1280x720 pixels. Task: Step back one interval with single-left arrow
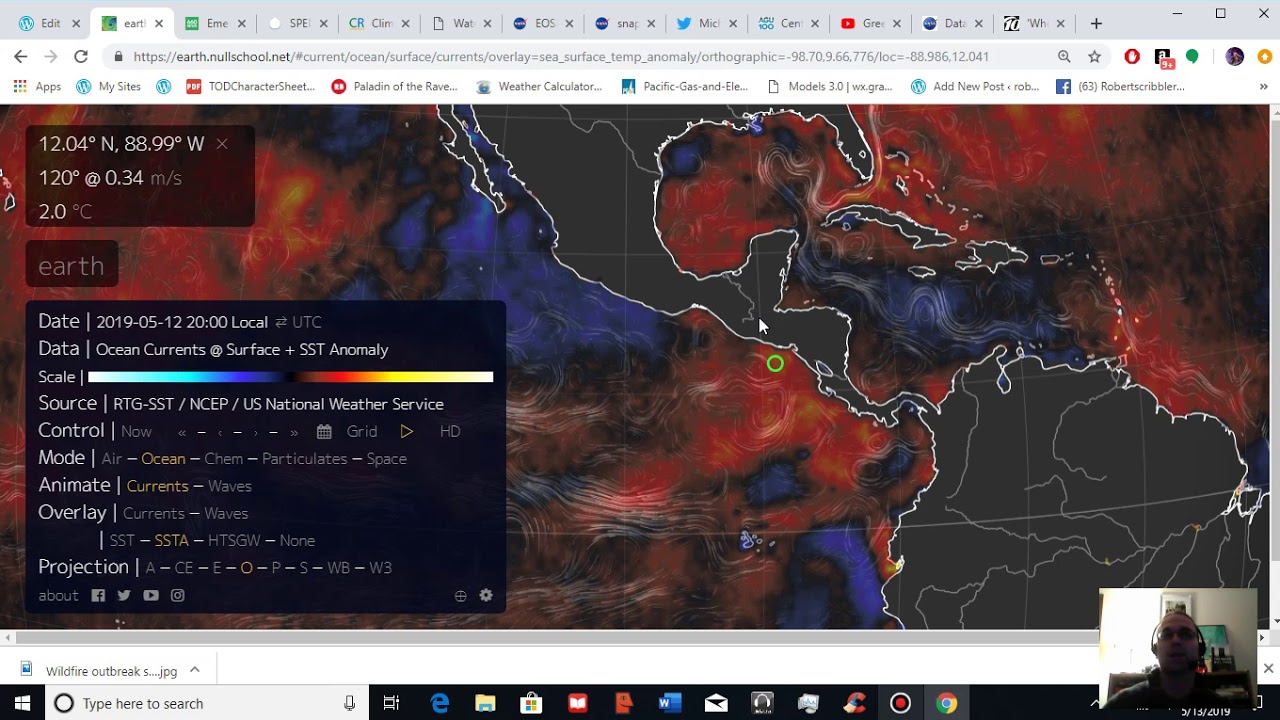coord(219,432)
